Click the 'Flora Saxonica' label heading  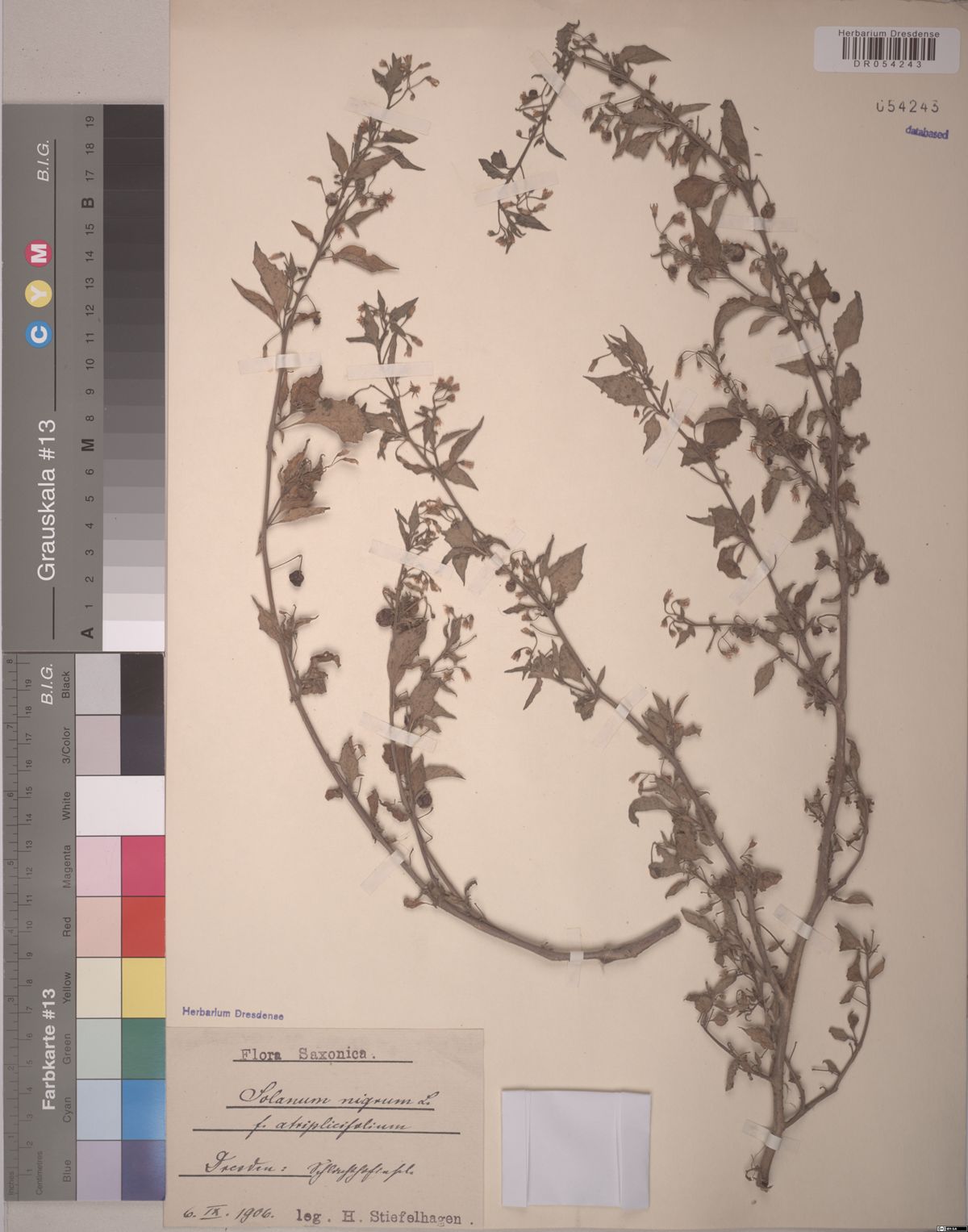coord(305,1055)
